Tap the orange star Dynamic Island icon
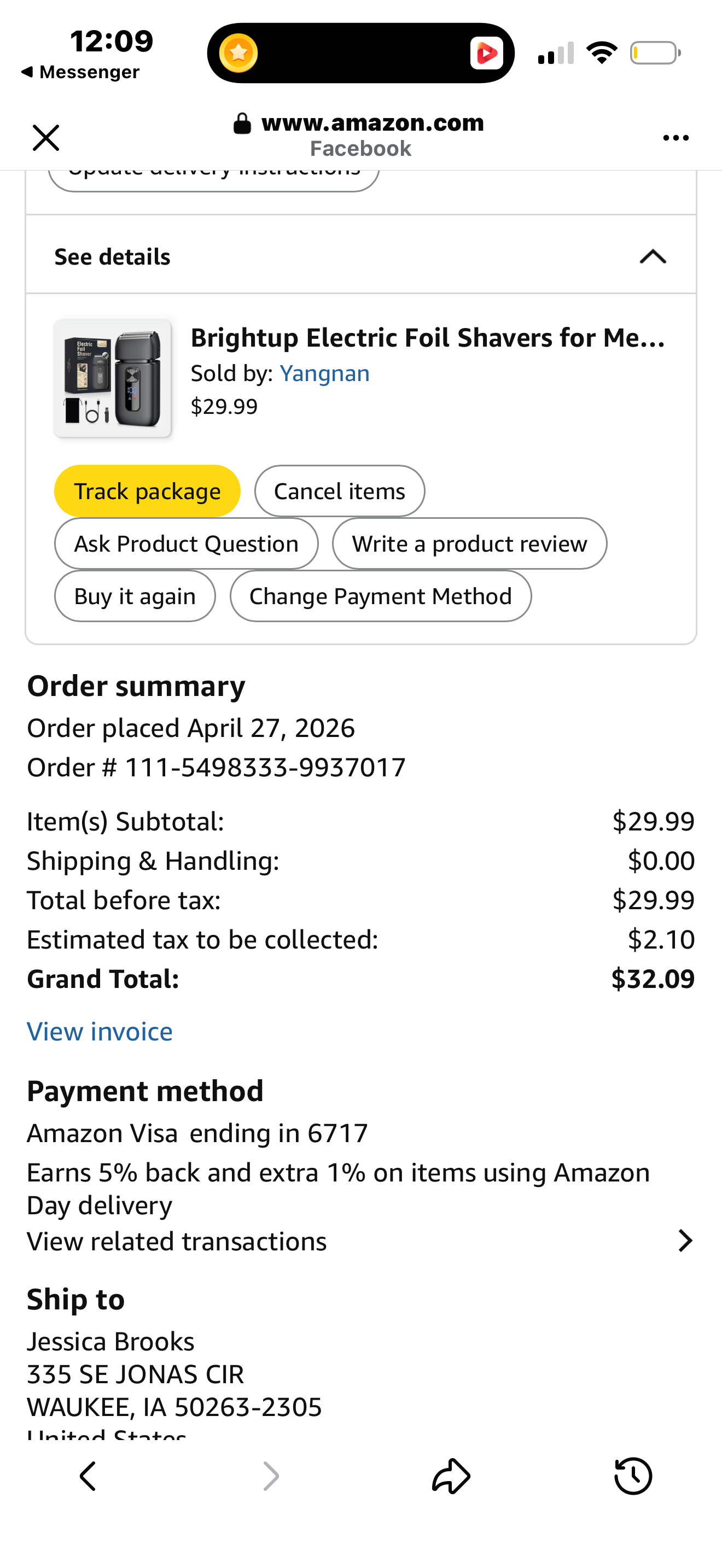The width and height of the screenshot is (722, 1568). [x=238, y=53]
